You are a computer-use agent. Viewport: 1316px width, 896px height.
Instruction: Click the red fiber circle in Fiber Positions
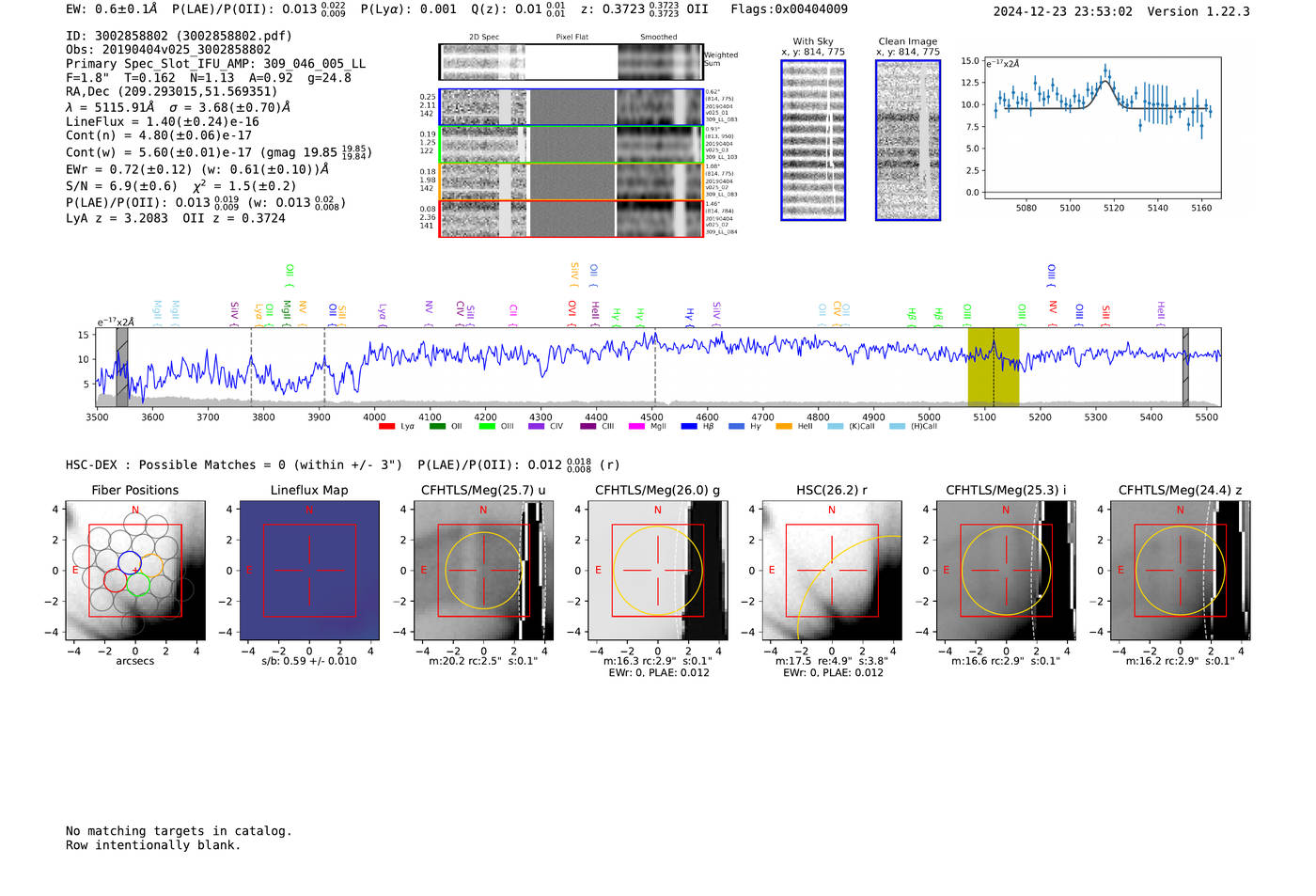[115, 579]
